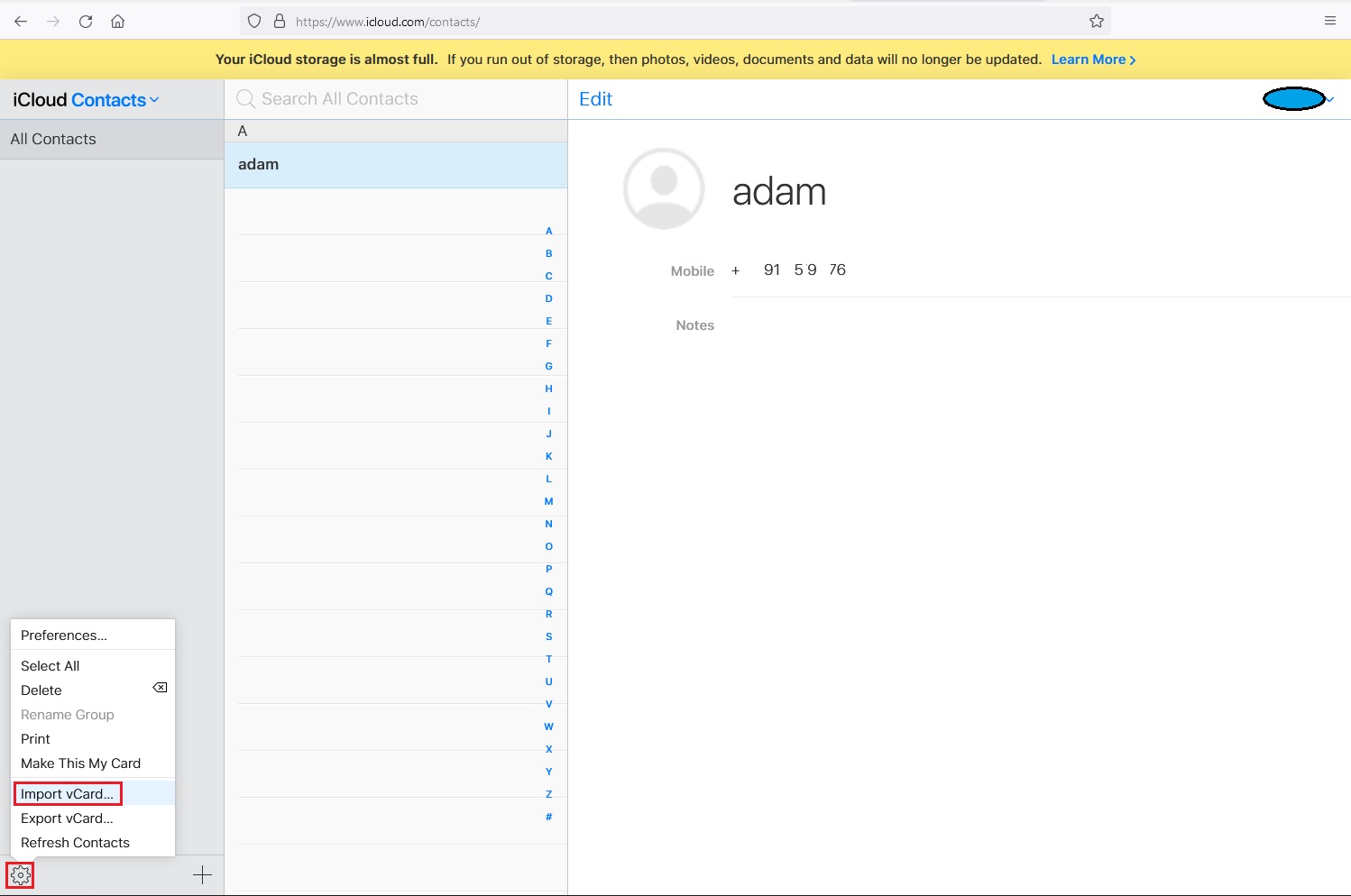The height and width of the screenshot is (896, 1351).
Task: Open the Contacts settings gear menu
Action: coord(20,874)
